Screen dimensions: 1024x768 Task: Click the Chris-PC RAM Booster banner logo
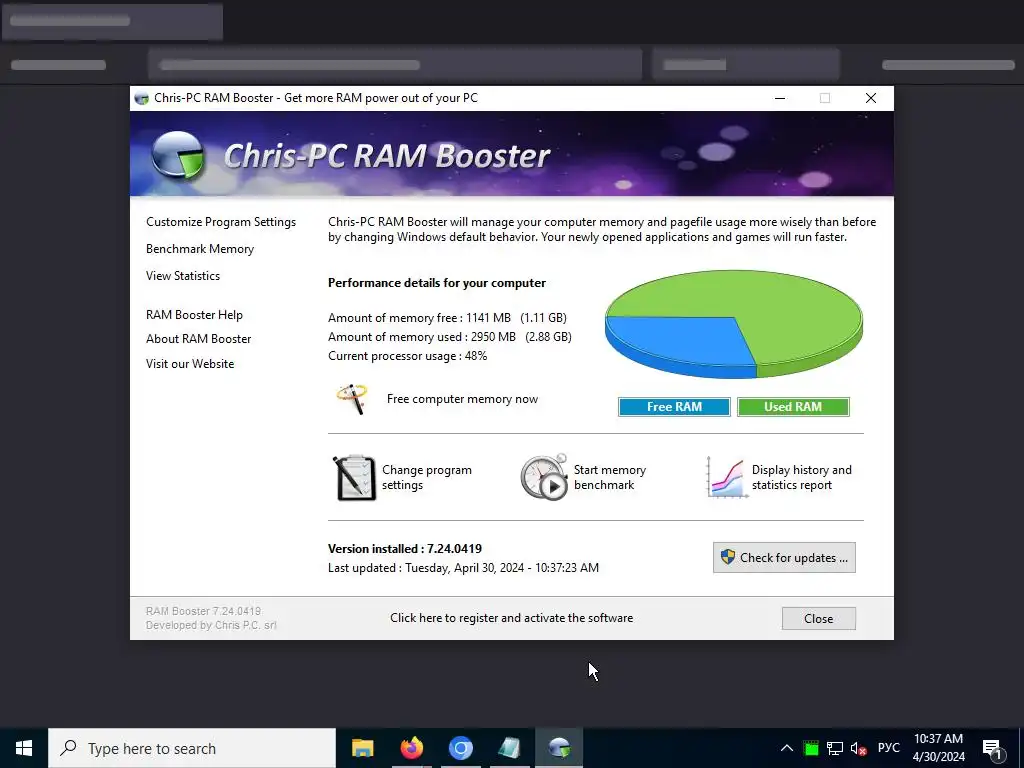pos(178,155)
